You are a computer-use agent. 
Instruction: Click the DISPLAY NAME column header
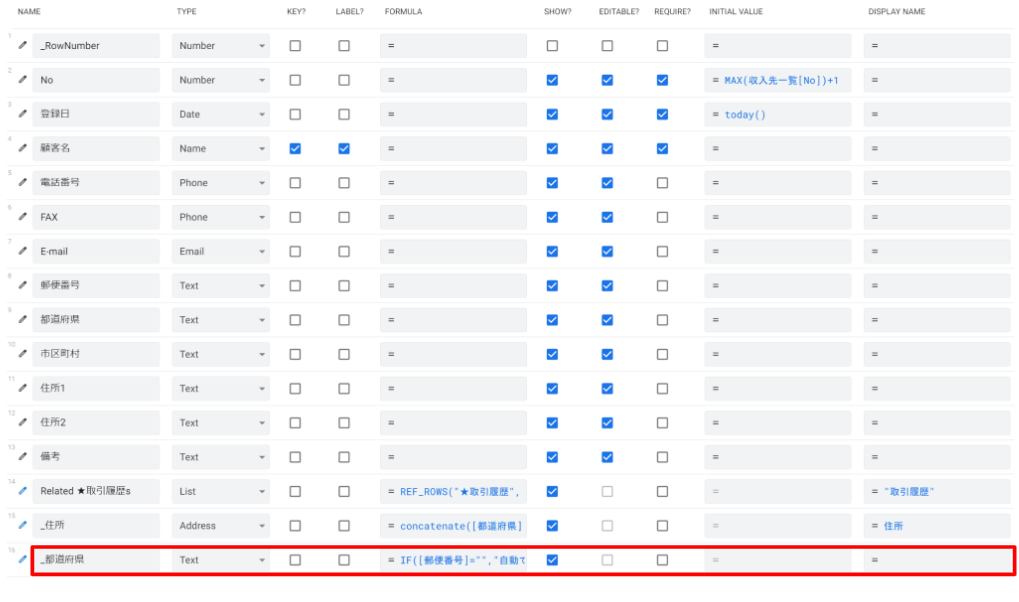click(x=895, y=12)
